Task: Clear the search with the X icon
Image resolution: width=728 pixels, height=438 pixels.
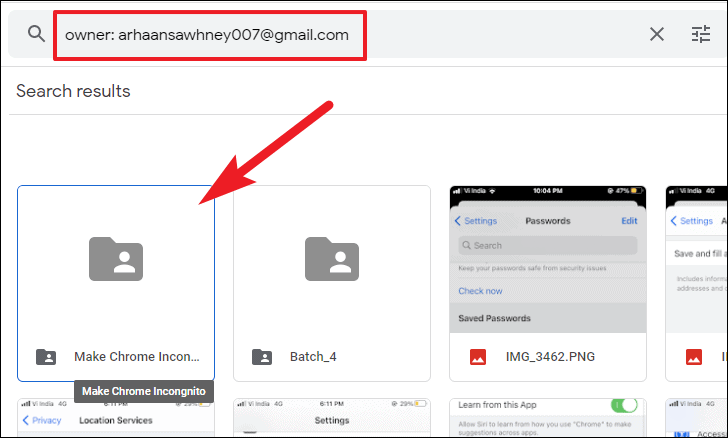Action: click(x=656, y=34)
